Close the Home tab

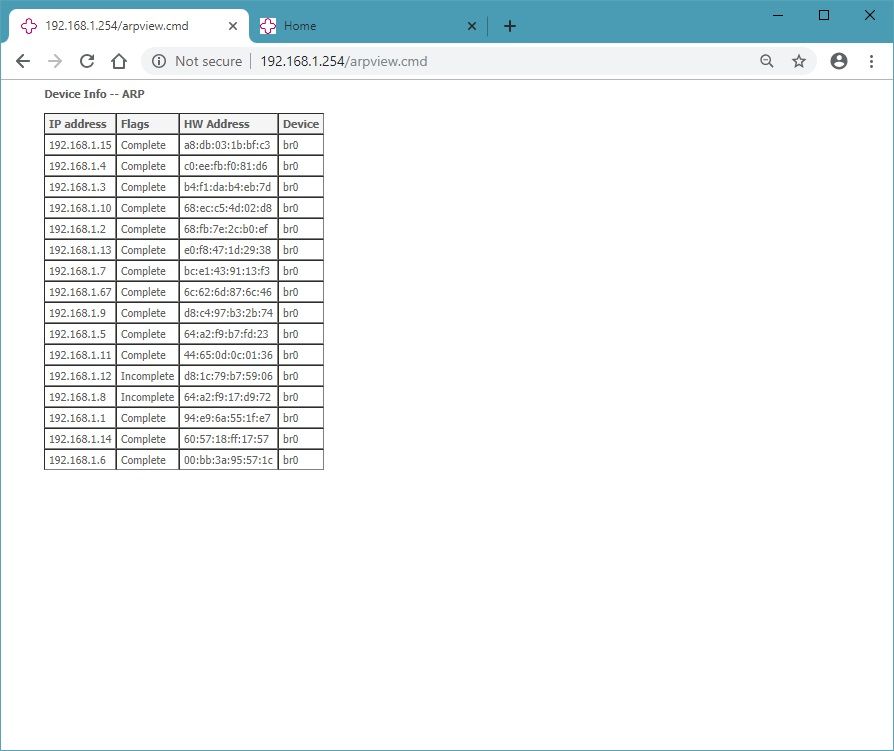point(472,26)
